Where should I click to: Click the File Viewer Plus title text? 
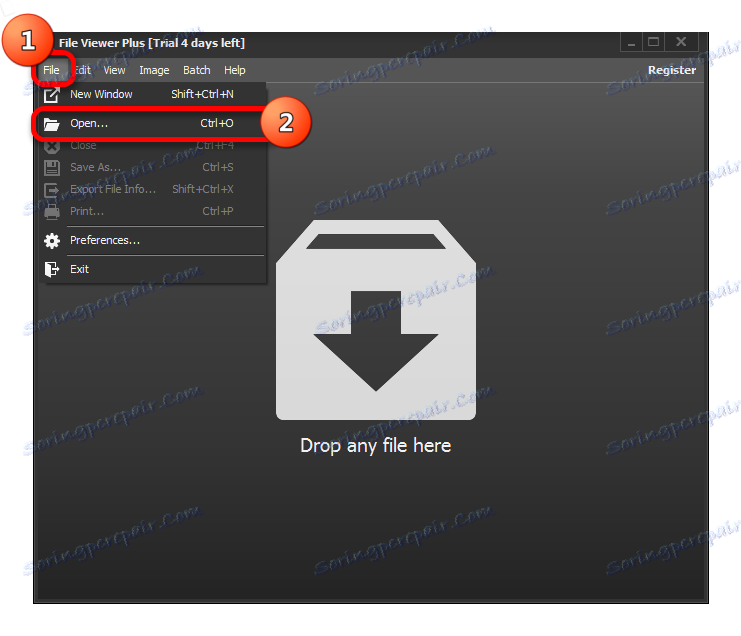coord(152,43)
